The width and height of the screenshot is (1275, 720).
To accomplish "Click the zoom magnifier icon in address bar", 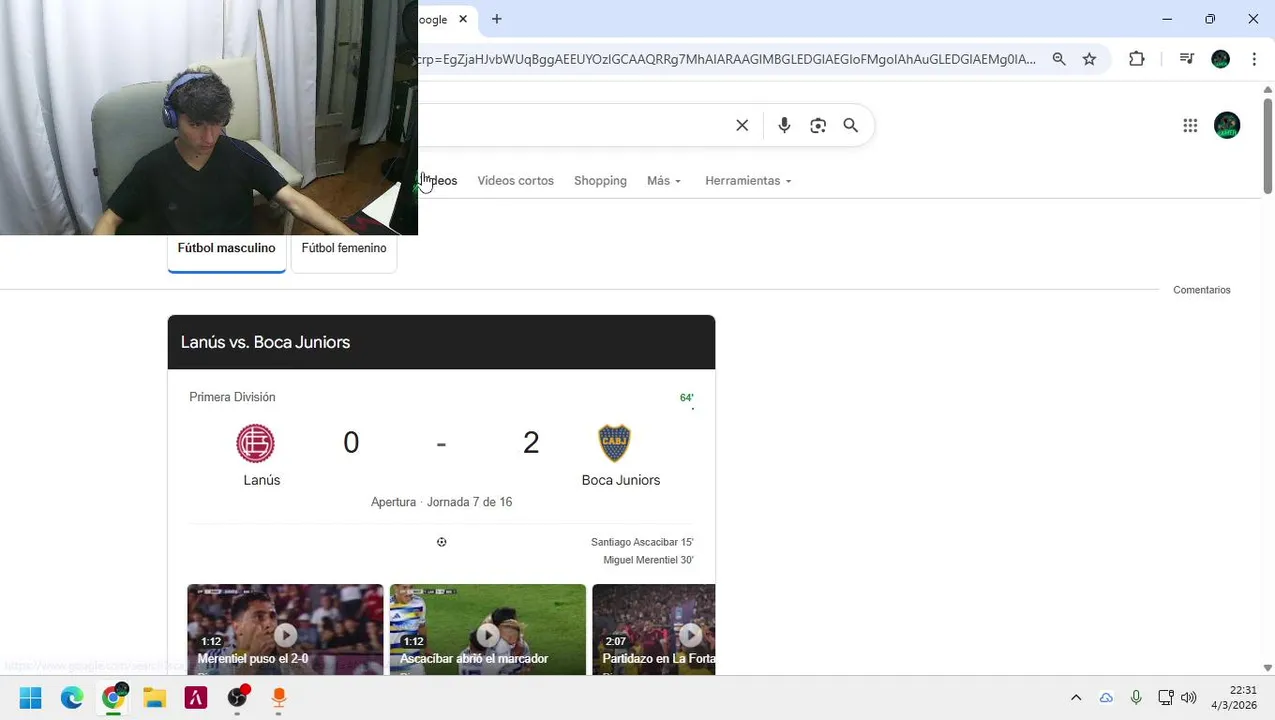I will click(1059, 59).
